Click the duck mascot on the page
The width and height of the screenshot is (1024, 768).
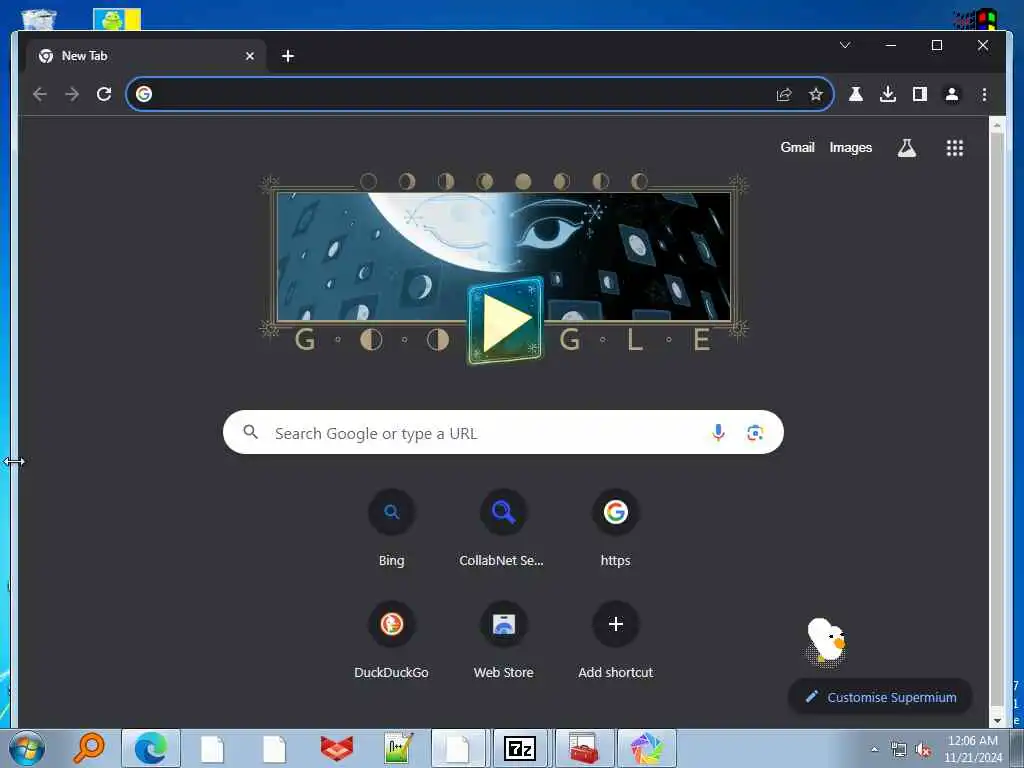click(x=826, y=642)
